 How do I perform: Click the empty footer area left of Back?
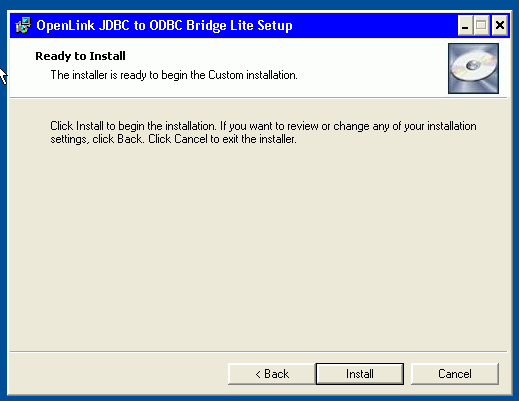(118, 374)
